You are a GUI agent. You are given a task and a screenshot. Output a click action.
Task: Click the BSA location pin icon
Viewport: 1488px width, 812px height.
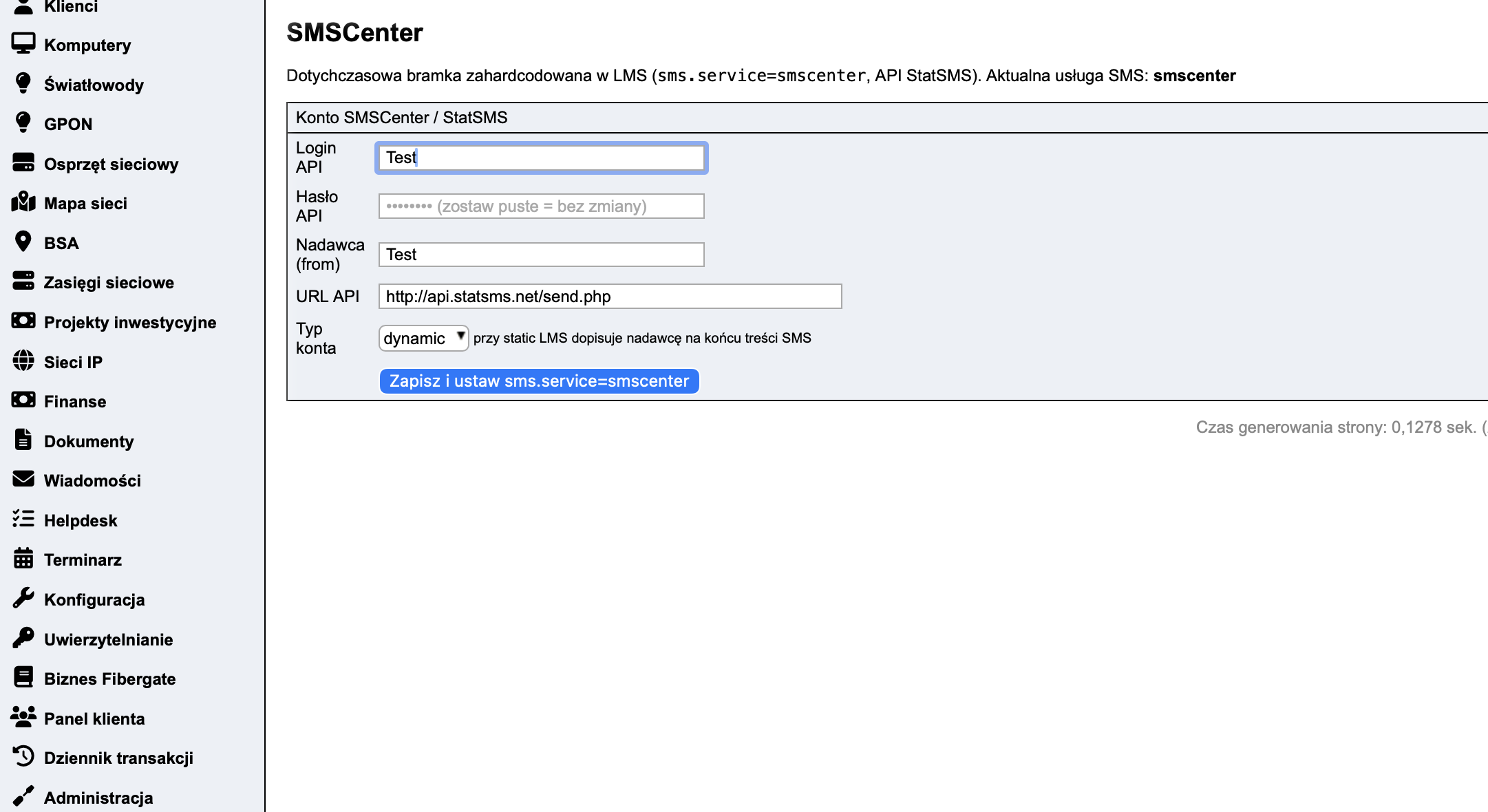pos(23,242)
